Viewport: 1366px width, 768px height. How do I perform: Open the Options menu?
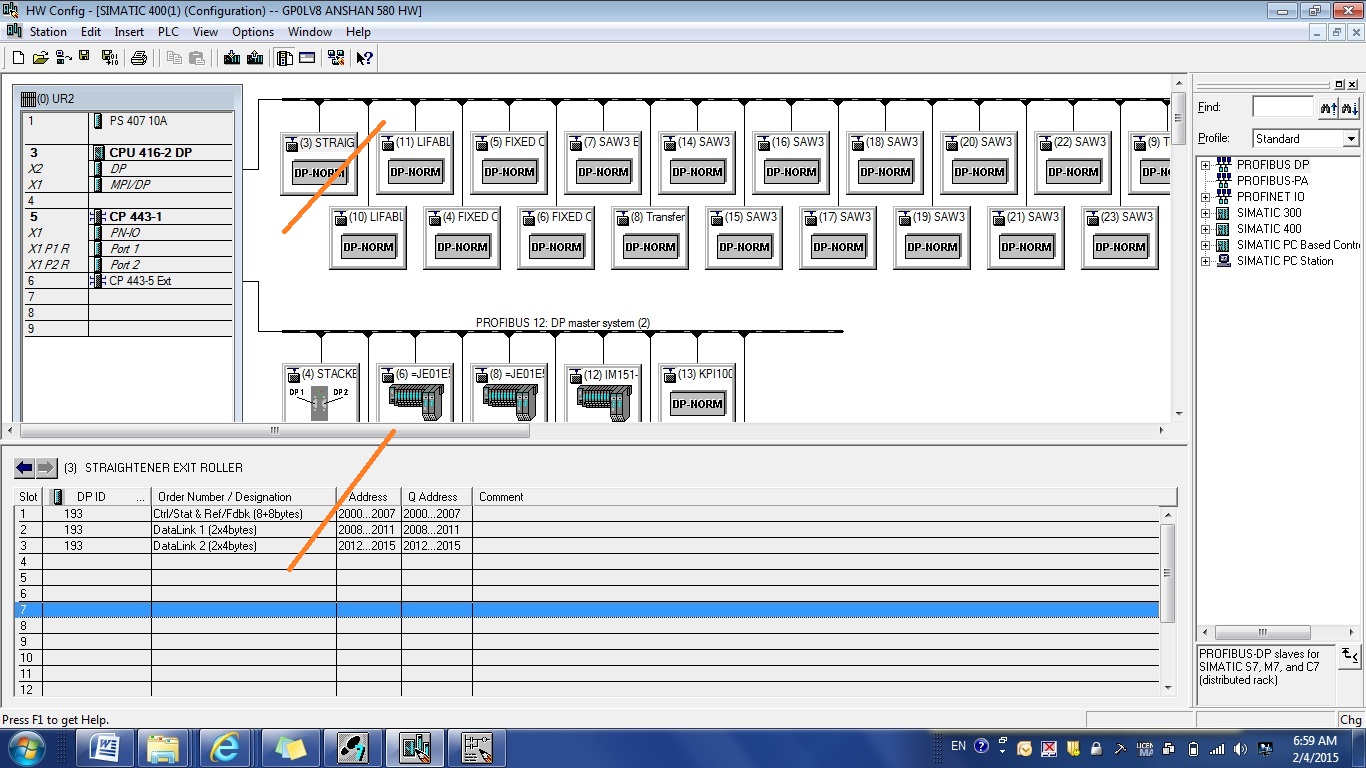tap(253, 32)
